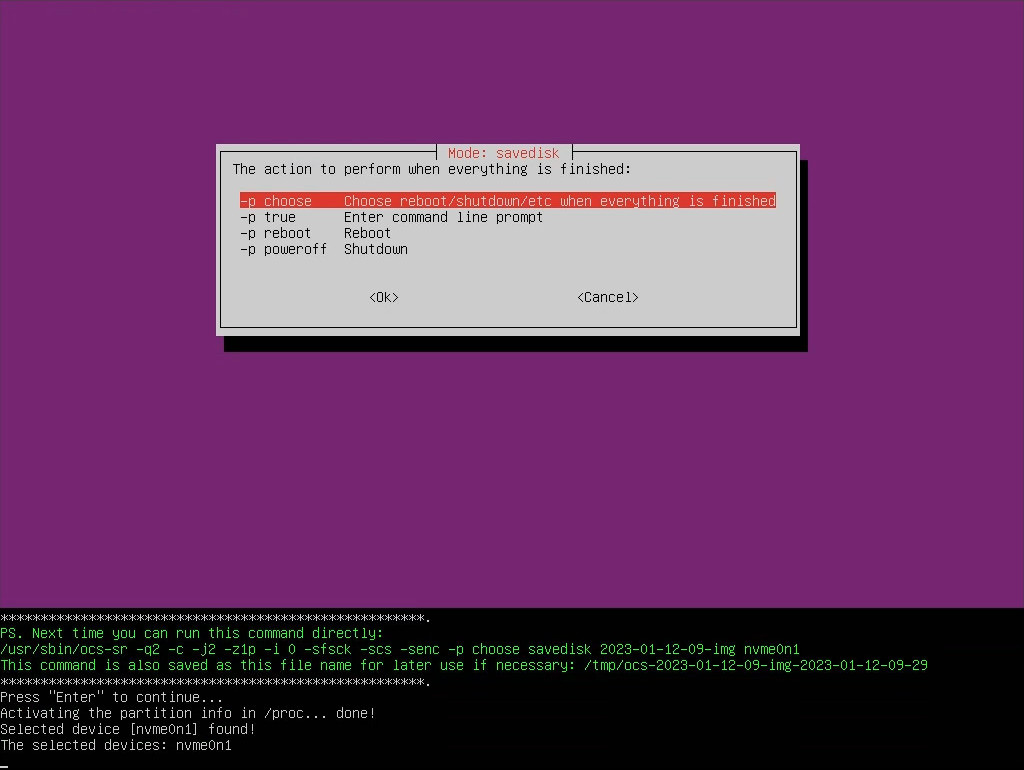Pick the "-p reboot" option flag
The image size is (1024, 770).
pos(276,233)
